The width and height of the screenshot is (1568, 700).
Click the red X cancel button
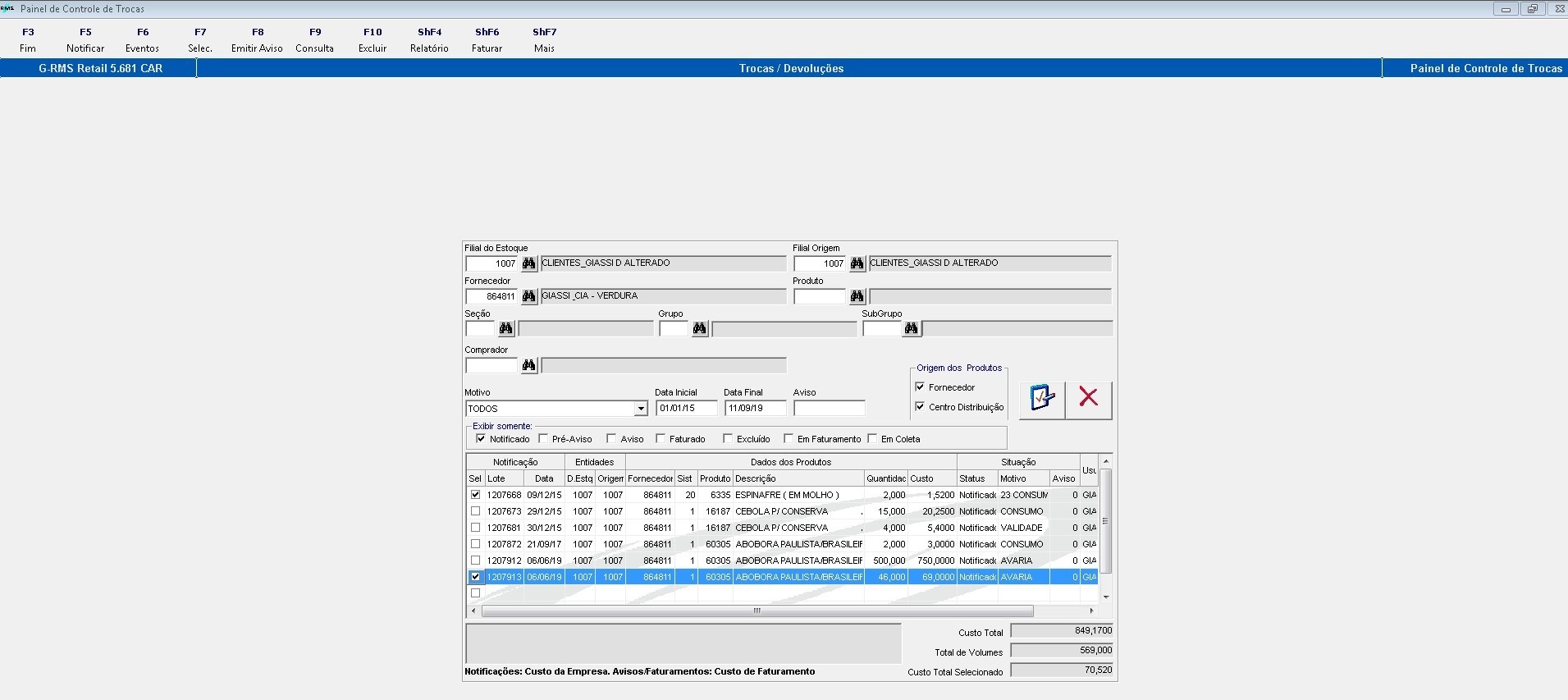click(1088, 399)
